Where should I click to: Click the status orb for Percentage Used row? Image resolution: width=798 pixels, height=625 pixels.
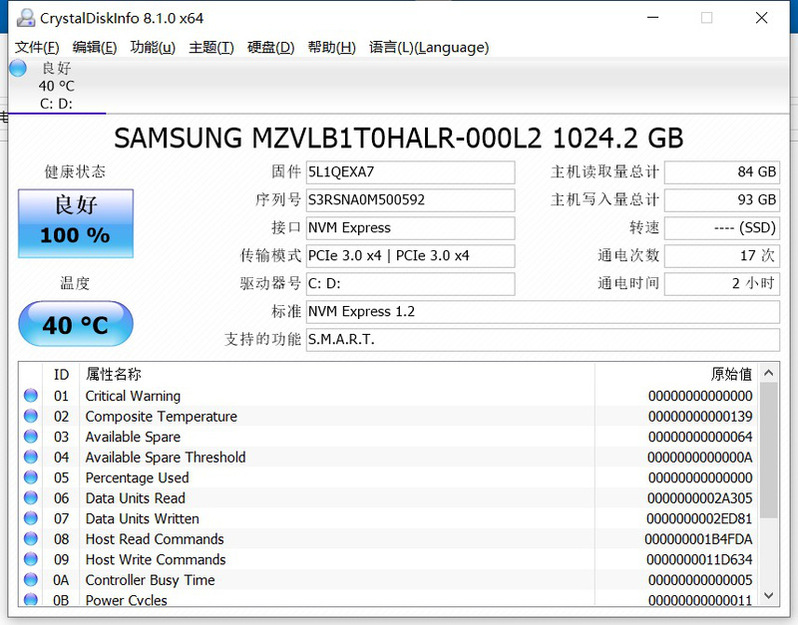point(31,477)
